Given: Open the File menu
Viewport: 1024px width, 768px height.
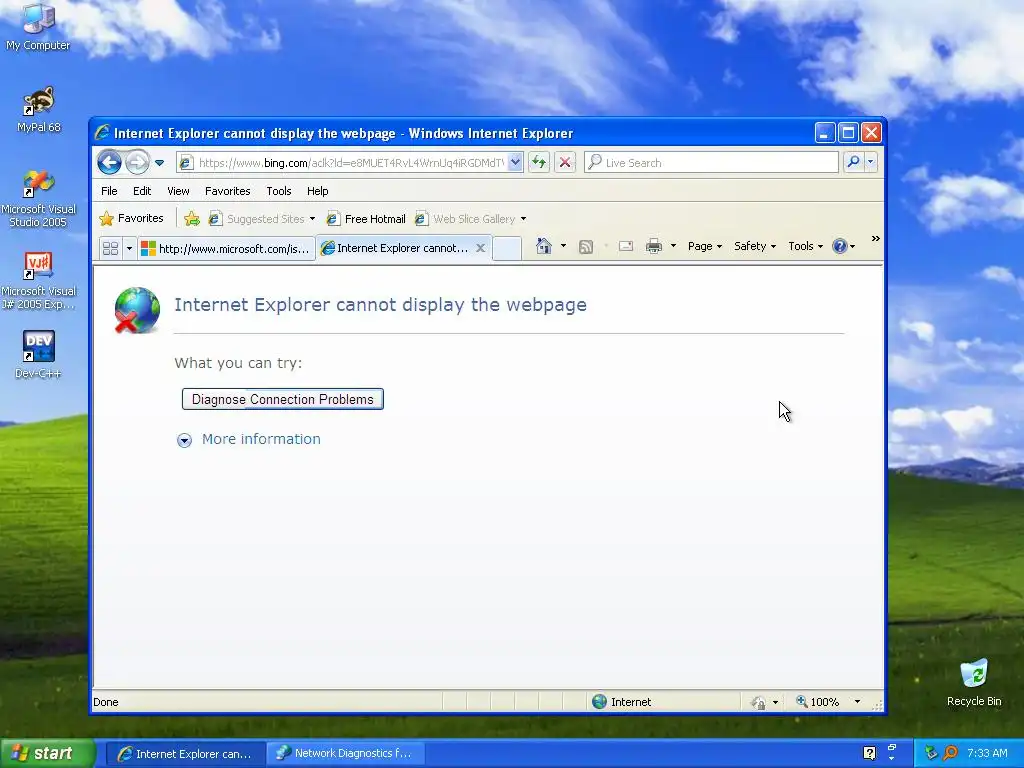Looking at the screenshot, I should [x=109, y=191].
